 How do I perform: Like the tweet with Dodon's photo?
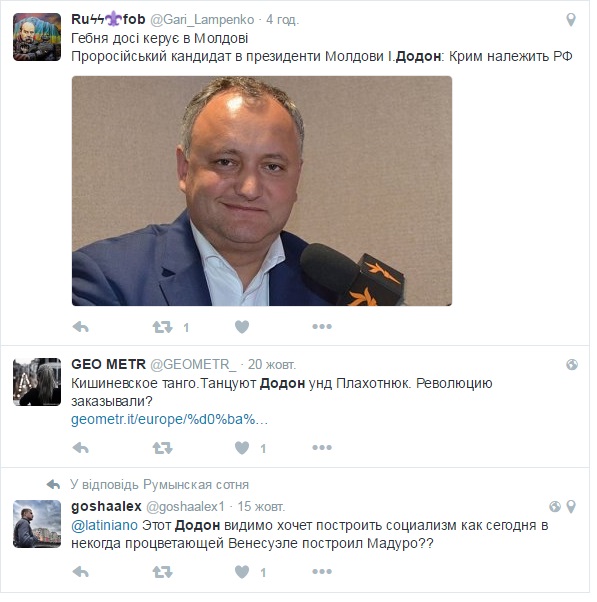pos(242,327)
